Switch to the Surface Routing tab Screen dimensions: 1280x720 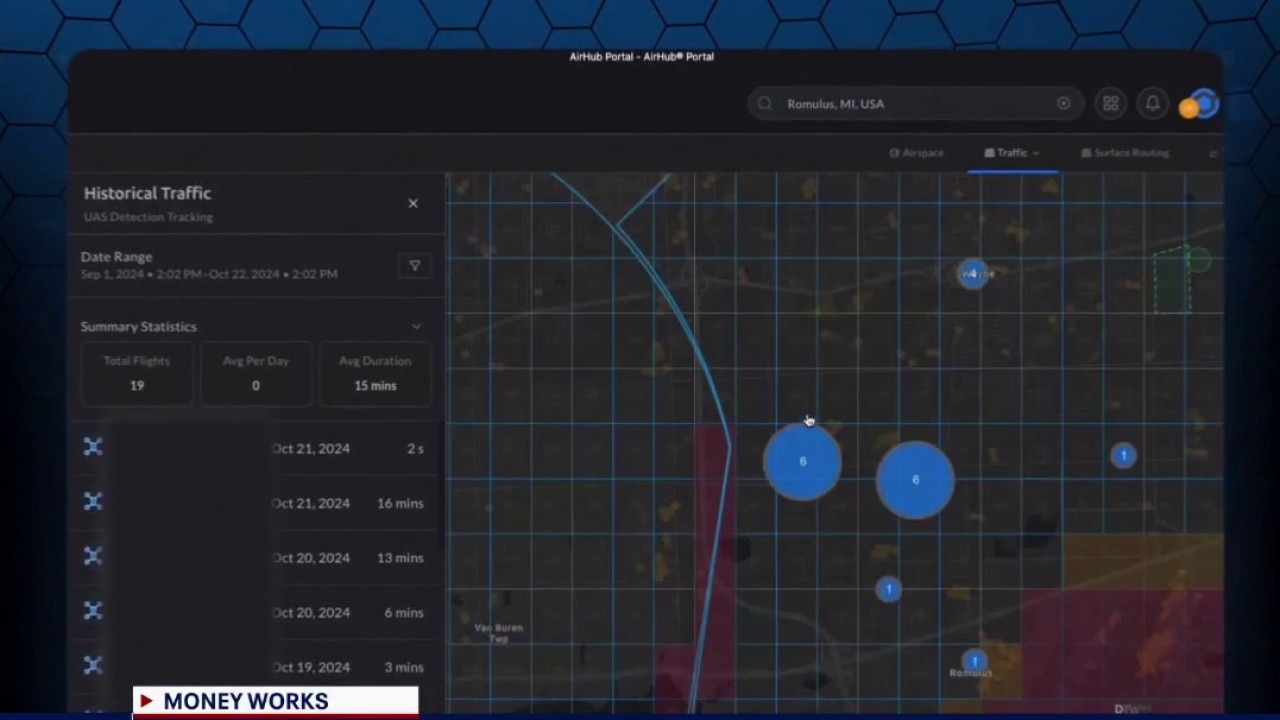click(1125, 153)
